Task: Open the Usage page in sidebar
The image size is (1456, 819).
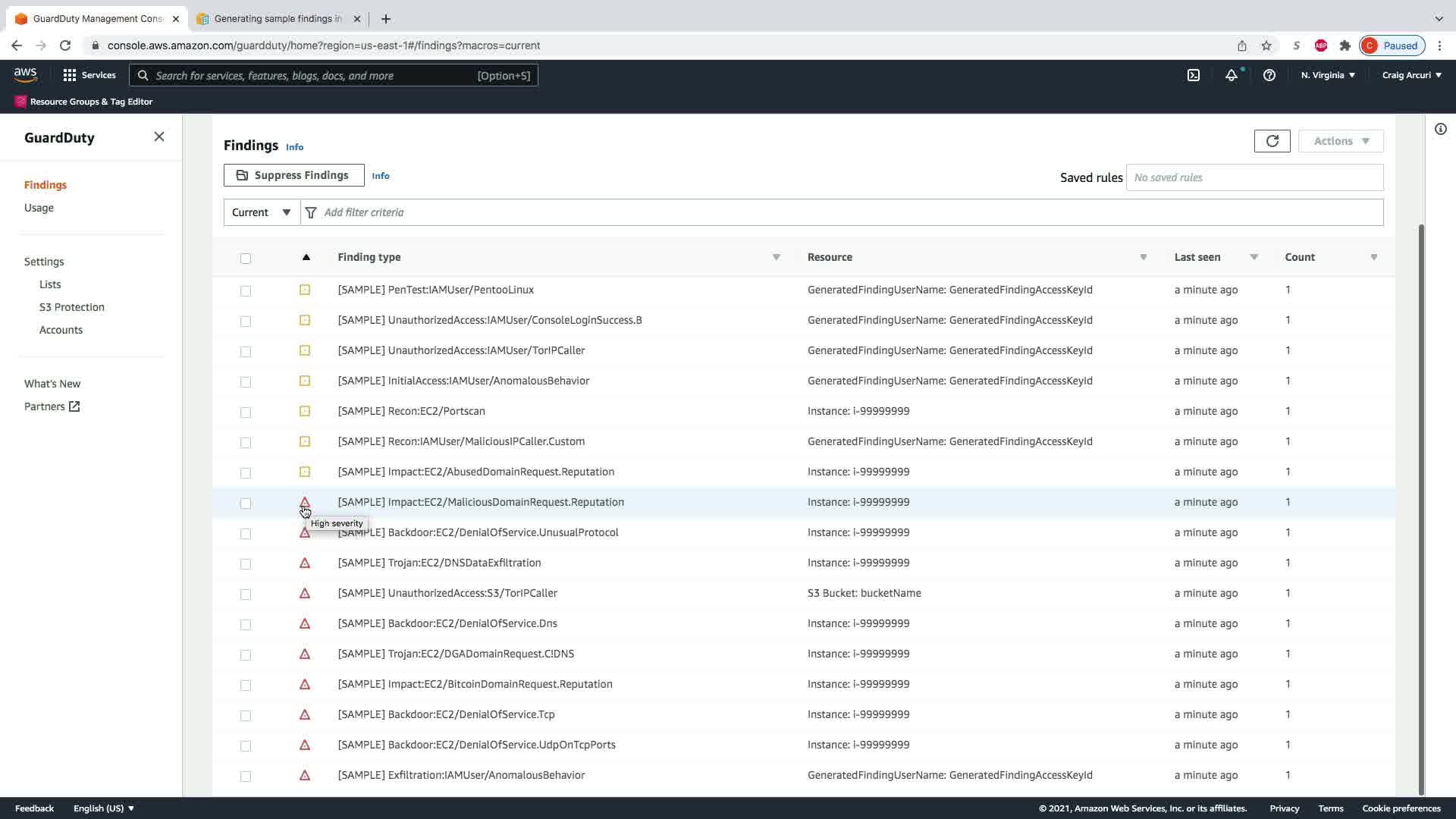Action: click(x=39, y=208)
